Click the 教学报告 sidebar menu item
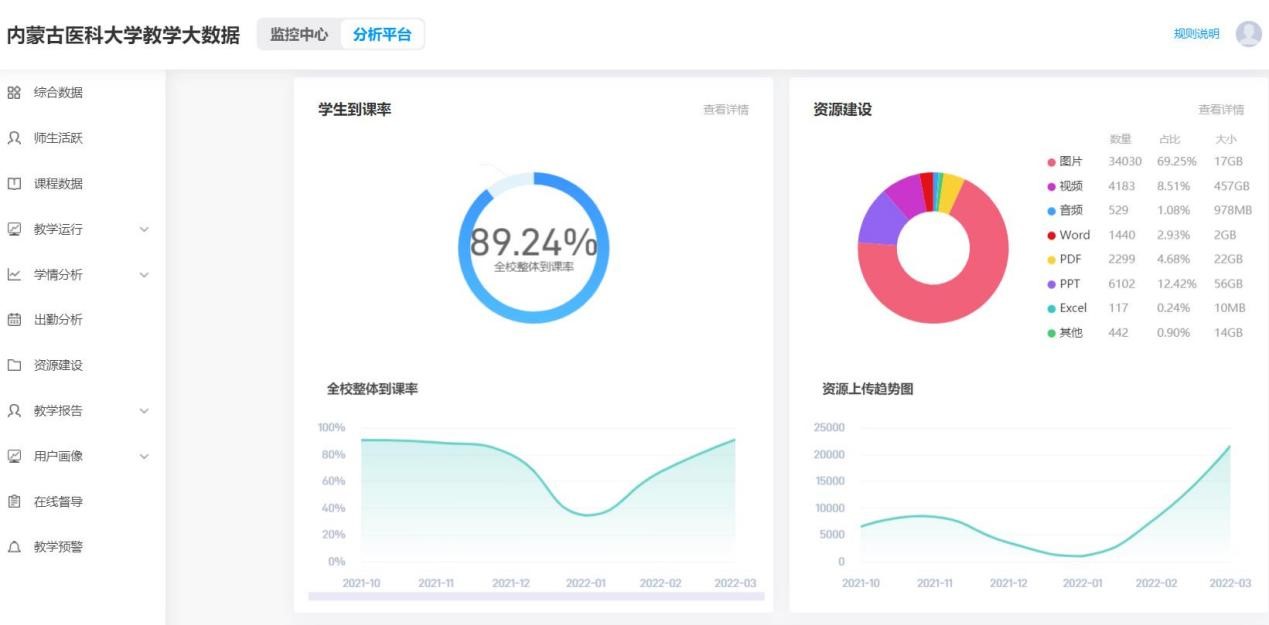The width and height of the screenshot is (1269, 625). click(x=58, y=411)
